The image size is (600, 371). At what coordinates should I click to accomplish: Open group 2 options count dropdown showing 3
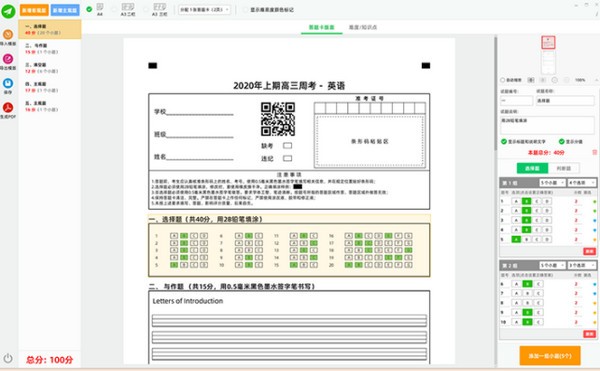click(x=582, y=265)
